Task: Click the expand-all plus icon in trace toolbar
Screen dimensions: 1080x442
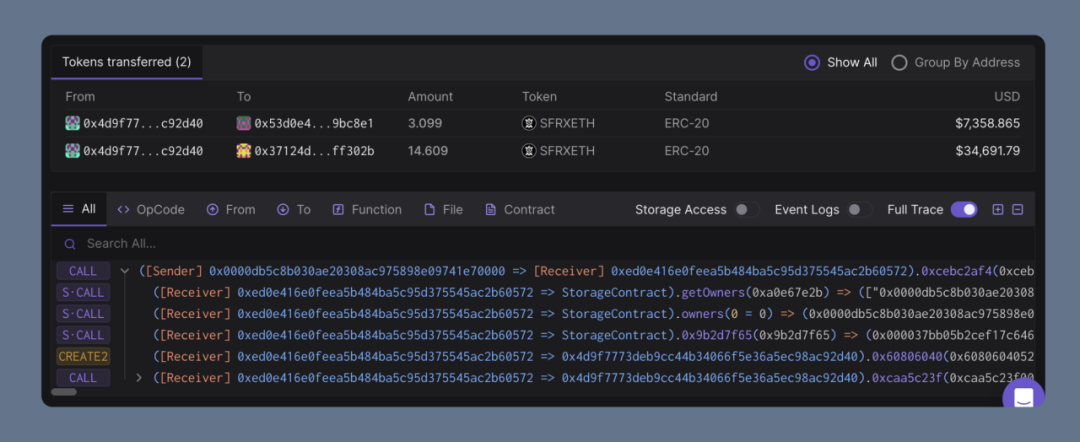Action: point(997,210)
